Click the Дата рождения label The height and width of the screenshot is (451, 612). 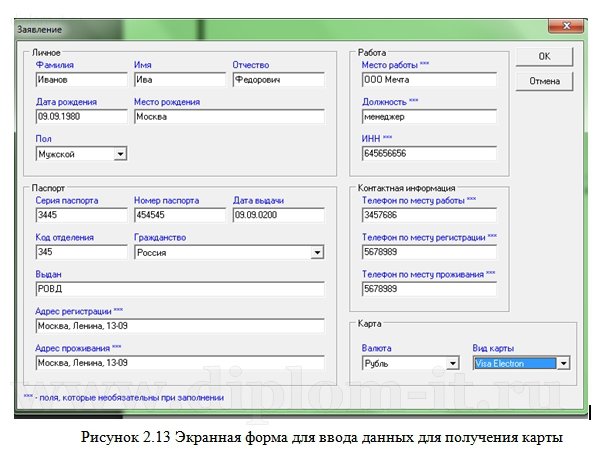pyautogui.click(x=66, y=102)
